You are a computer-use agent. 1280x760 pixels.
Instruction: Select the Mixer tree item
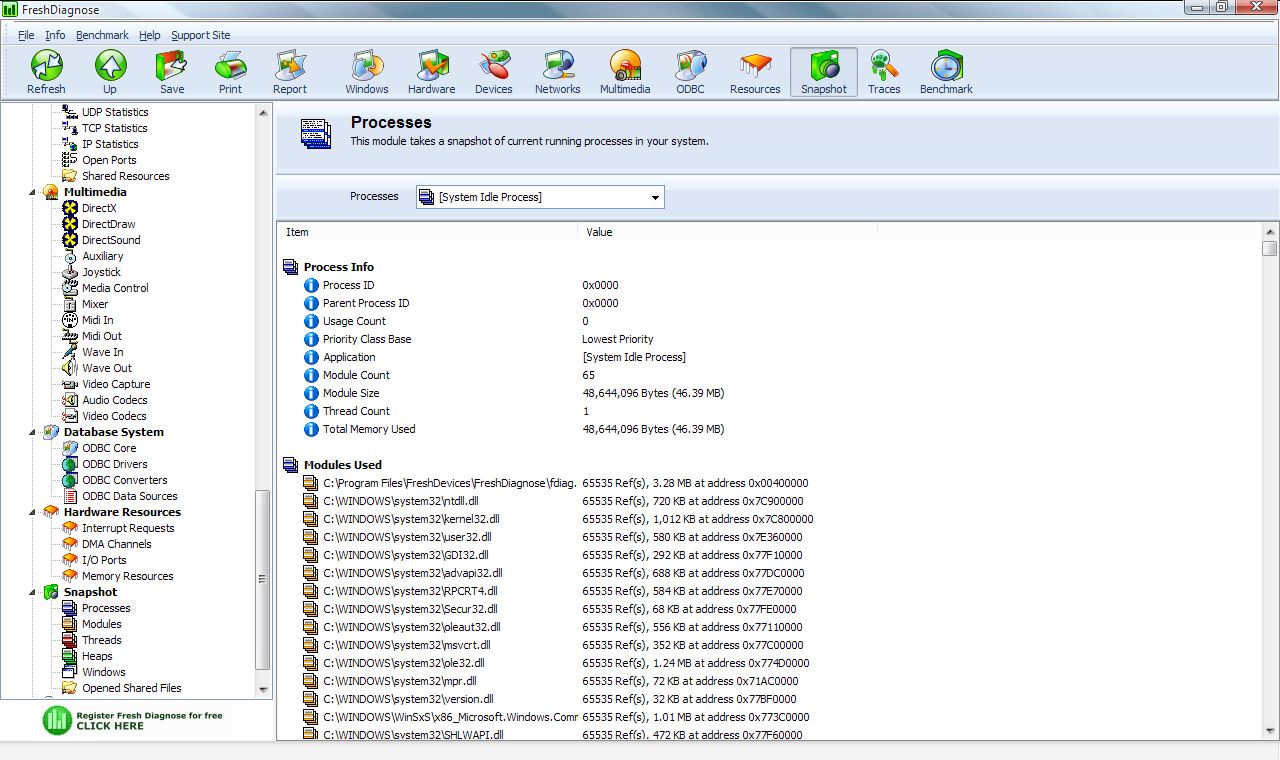[x=95, y=304]
